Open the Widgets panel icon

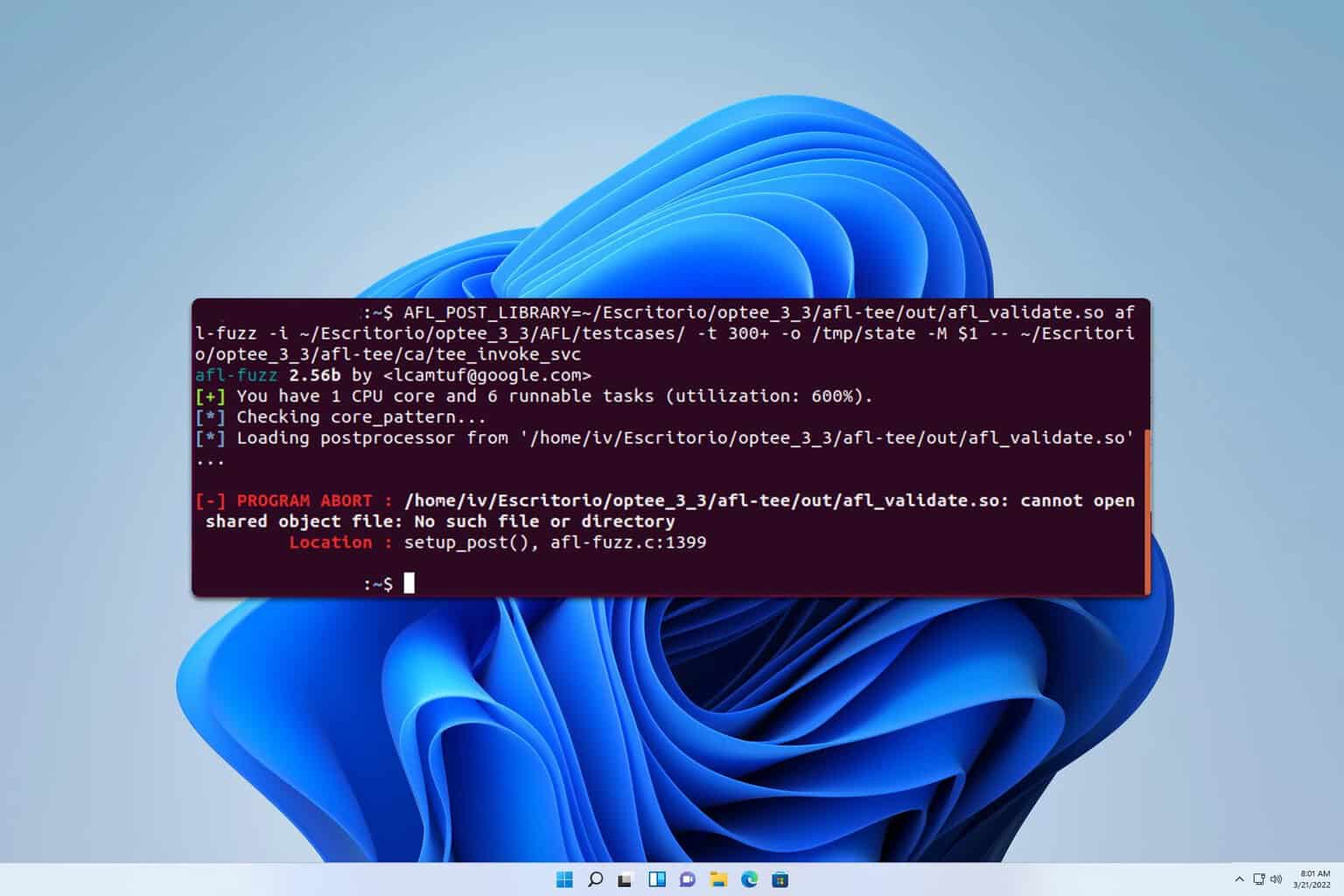[x=657, y=879]
